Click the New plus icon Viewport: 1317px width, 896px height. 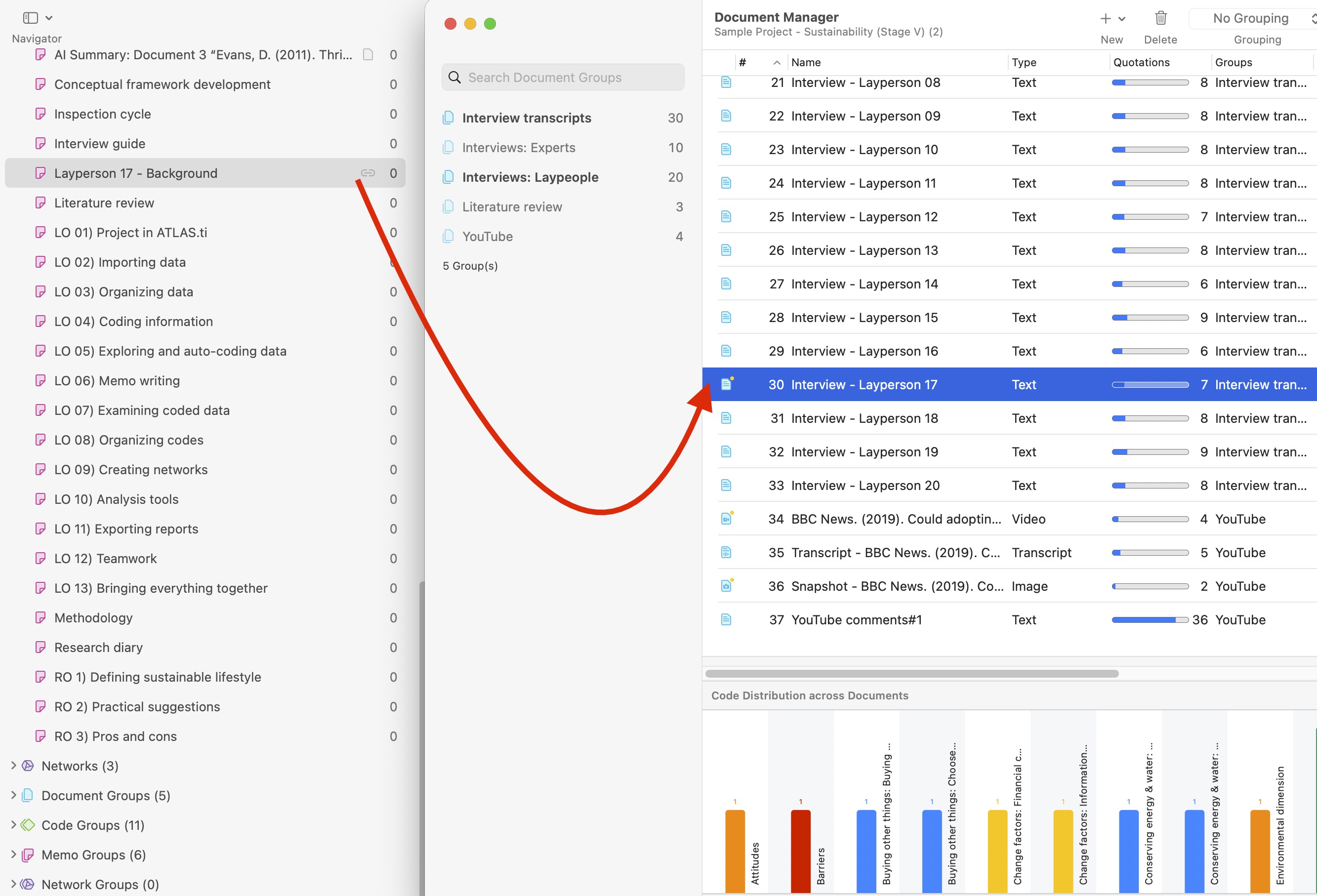pos(1105,19)
